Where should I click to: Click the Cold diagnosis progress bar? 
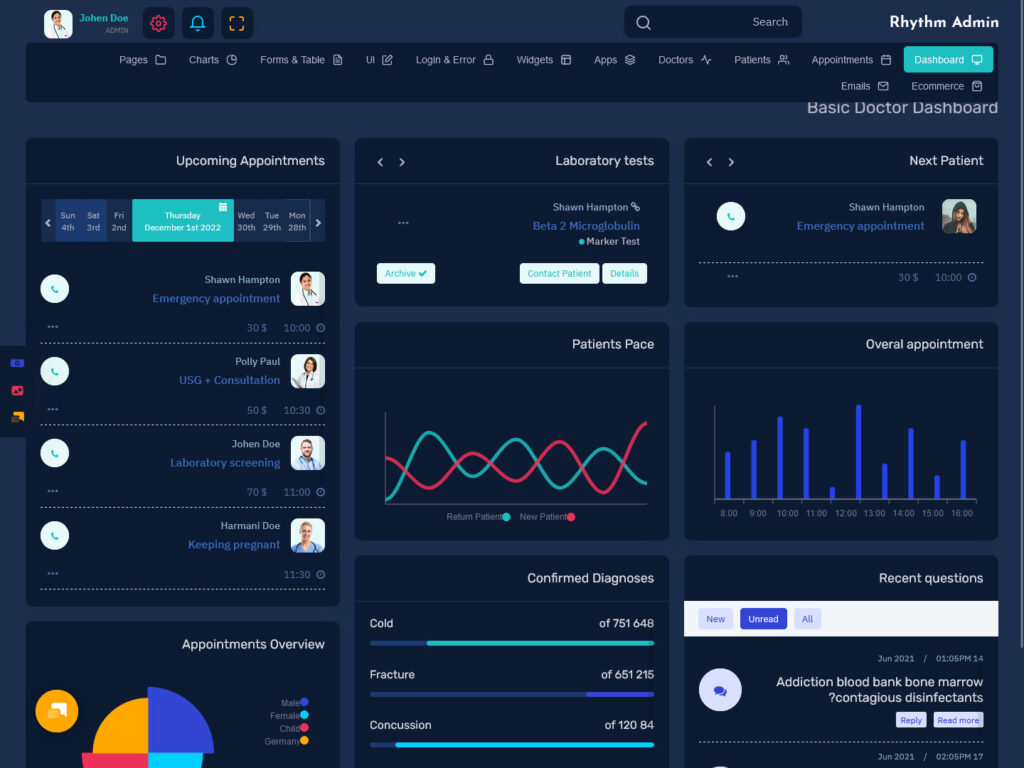pos(511,643)
